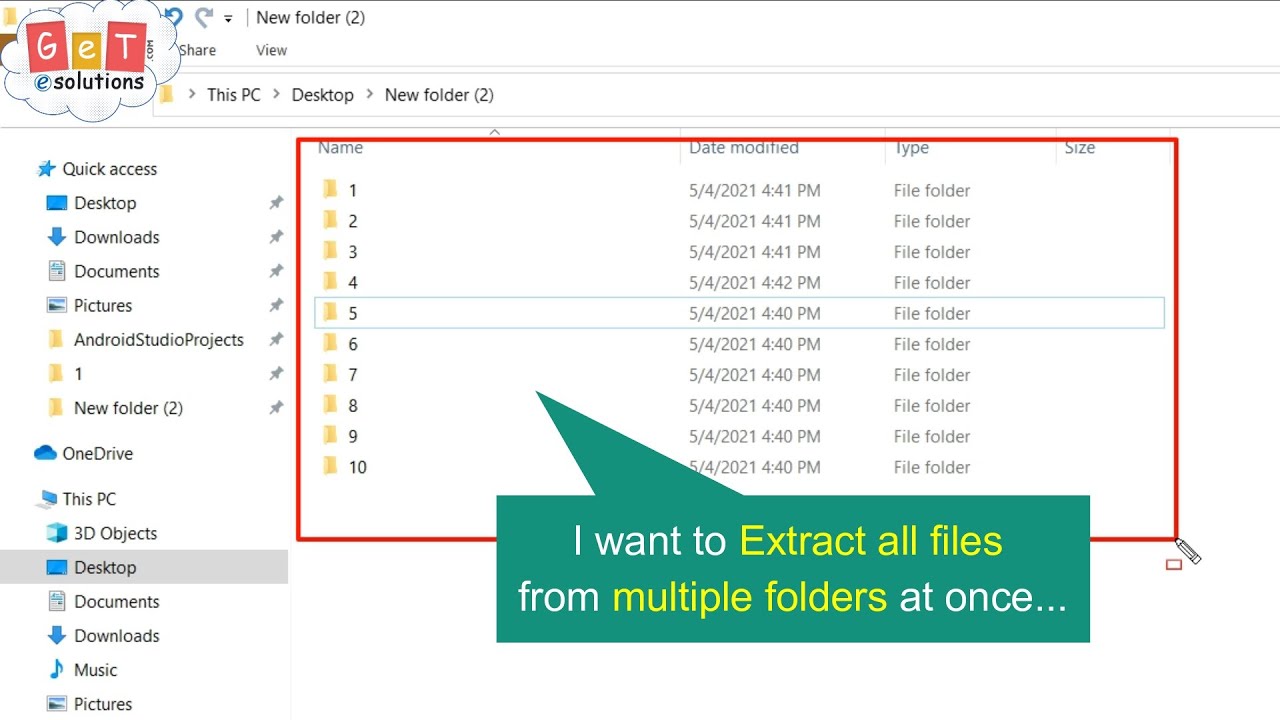
Task: Open pinned Documents under Quick access
Action: (x=116, y=271)
